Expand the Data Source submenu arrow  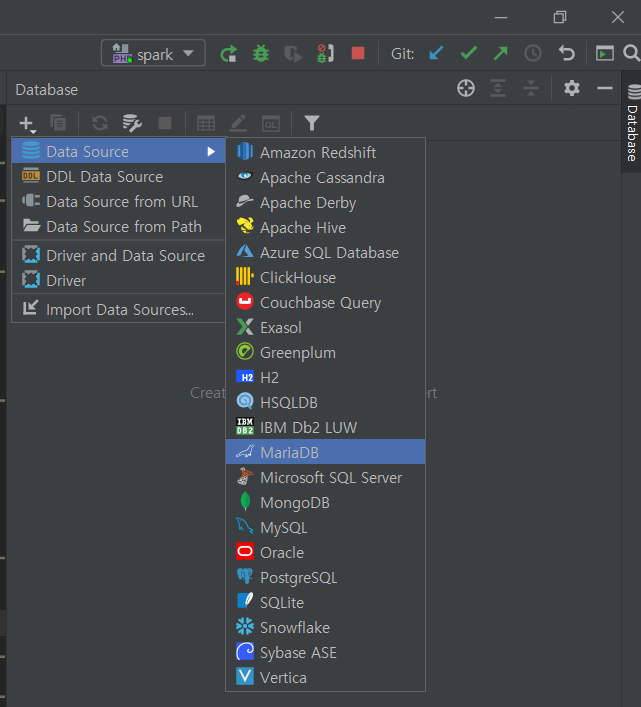point(211,152)
